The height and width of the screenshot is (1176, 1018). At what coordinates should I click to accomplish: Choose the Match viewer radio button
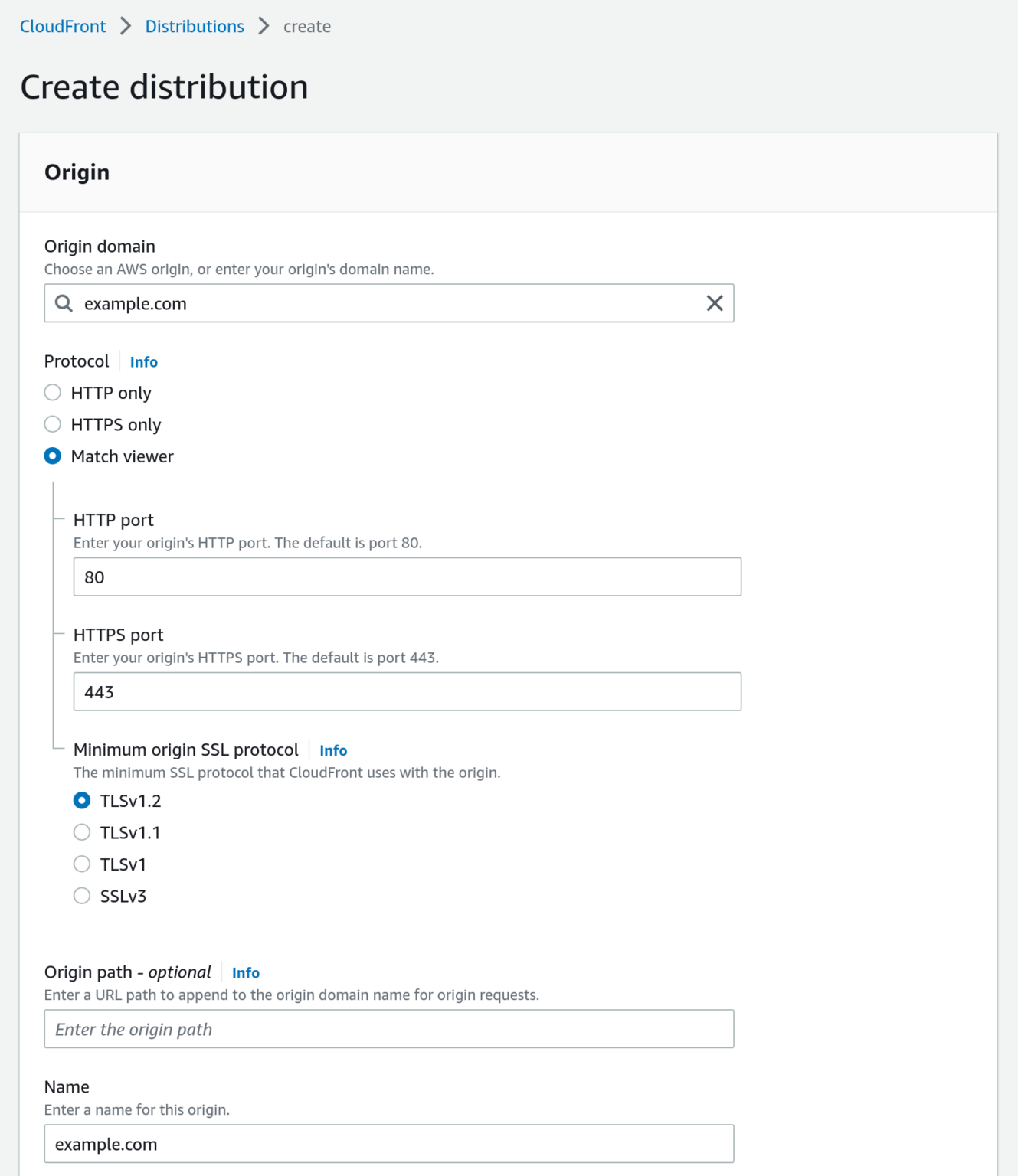(x=53, y=456)
